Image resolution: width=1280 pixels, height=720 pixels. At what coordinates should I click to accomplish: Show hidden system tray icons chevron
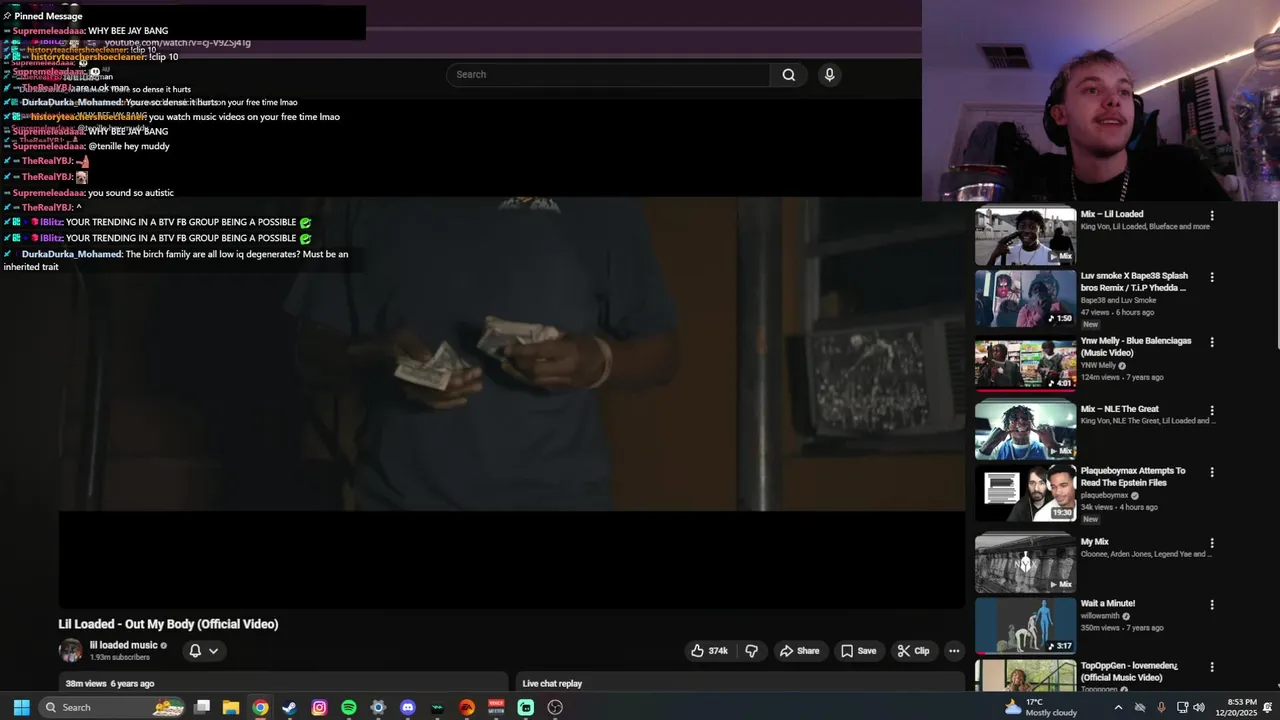tap(1118, 707)
